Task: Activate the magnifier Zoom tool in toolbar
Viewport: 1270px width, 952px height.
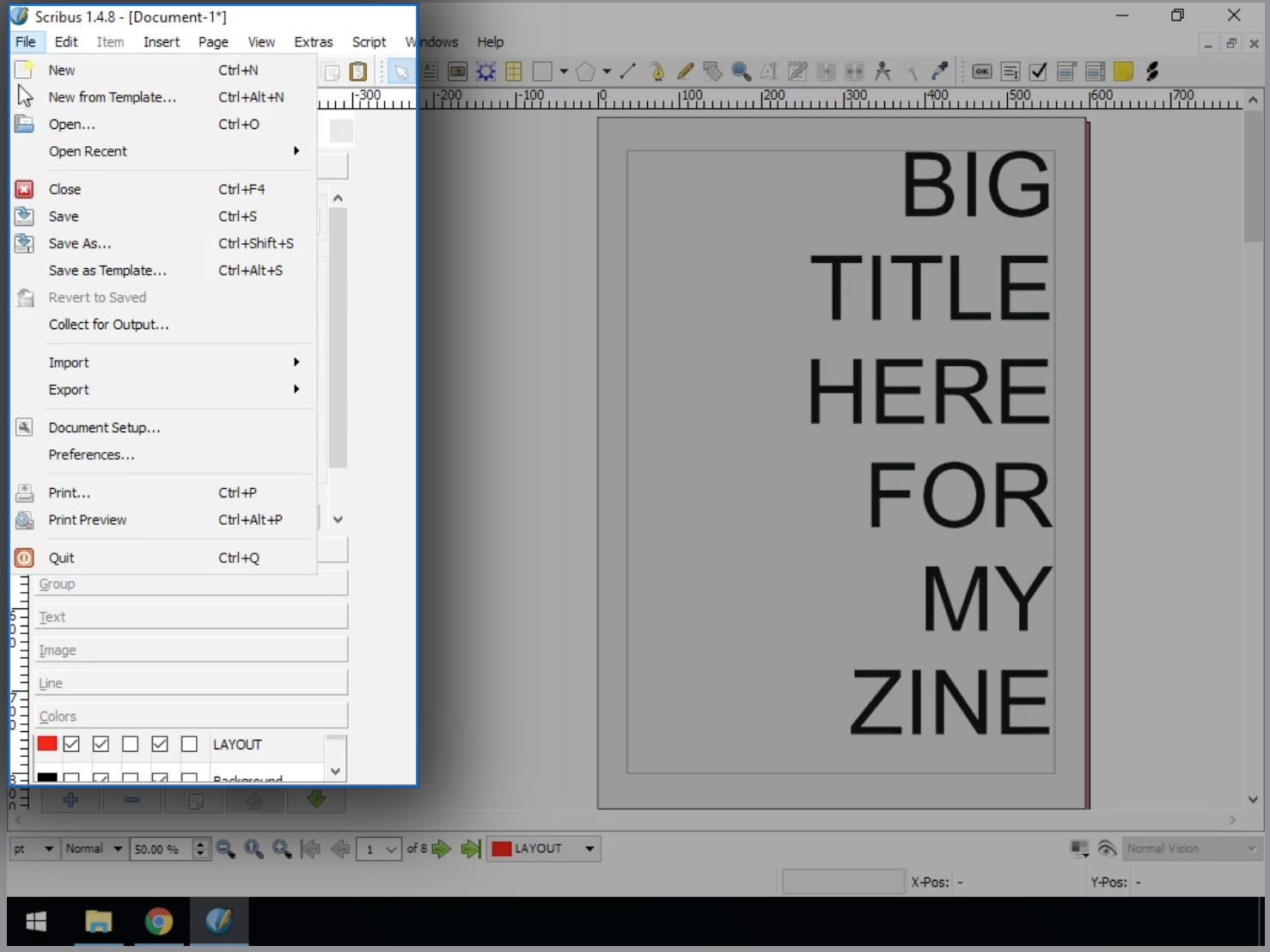Action: [x=741, y=72]
